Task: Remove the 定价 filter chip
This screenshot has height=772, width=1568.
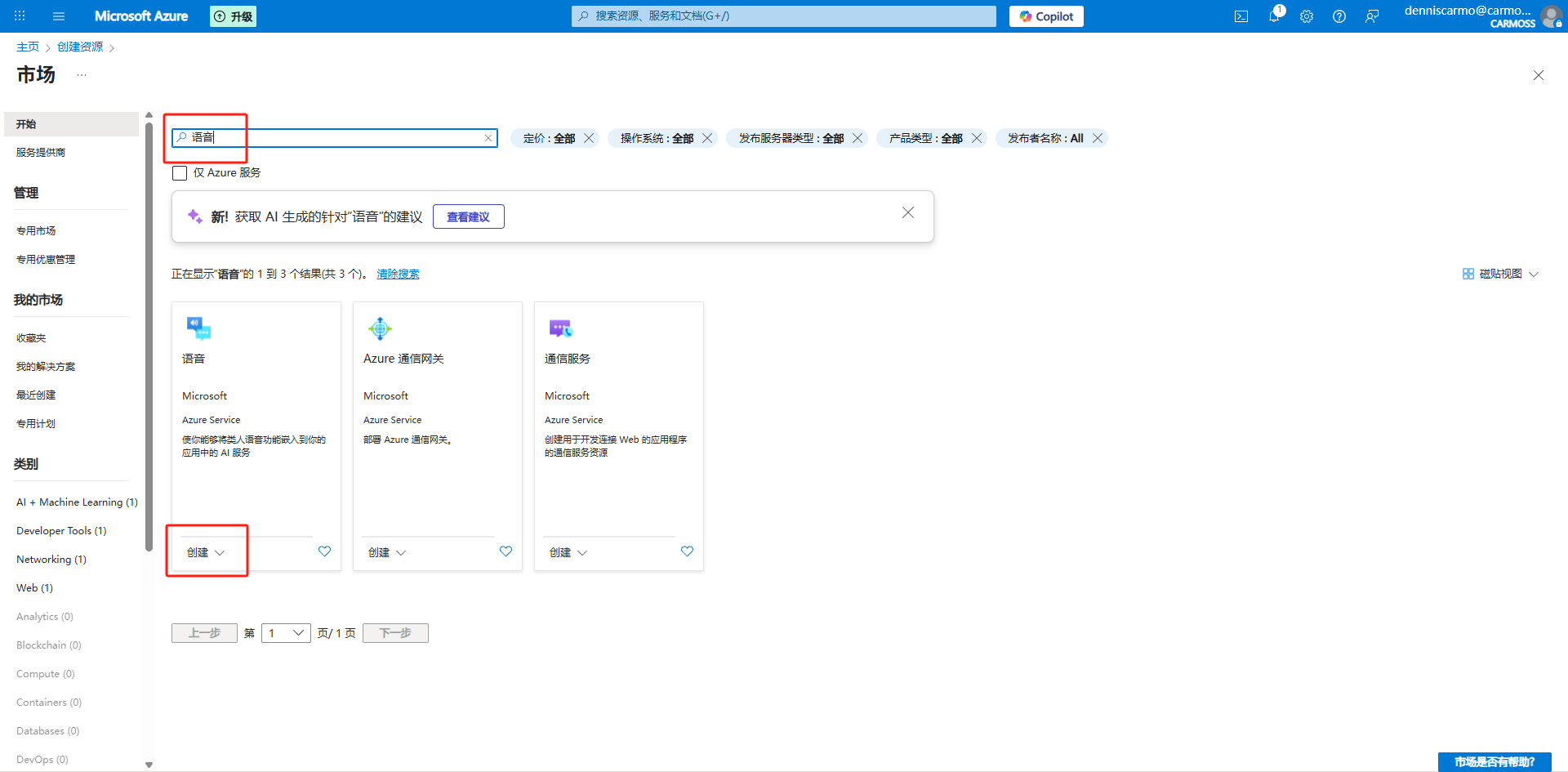Action: pos(589,138)
